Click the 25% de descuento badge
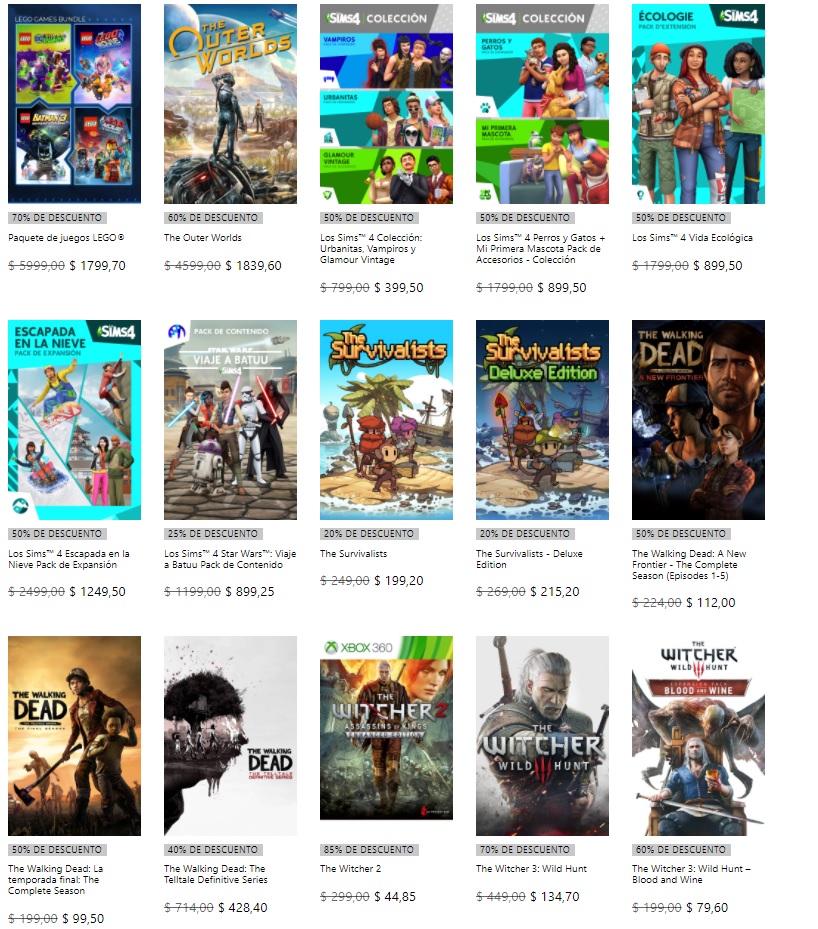Viewport: 818px width, 929px height. pyautogui.click(x=213, y=534)
